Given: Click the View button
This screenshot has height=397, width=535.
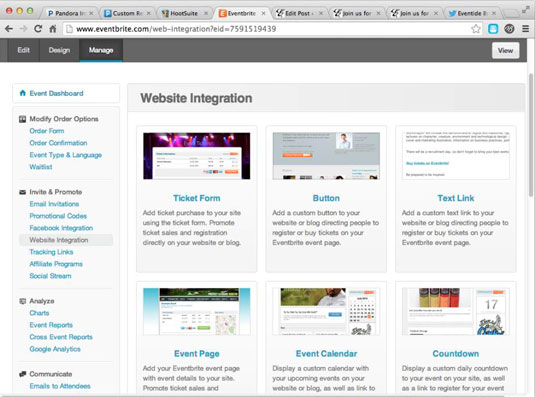Looking at the screenshot, I should [505, 50].
